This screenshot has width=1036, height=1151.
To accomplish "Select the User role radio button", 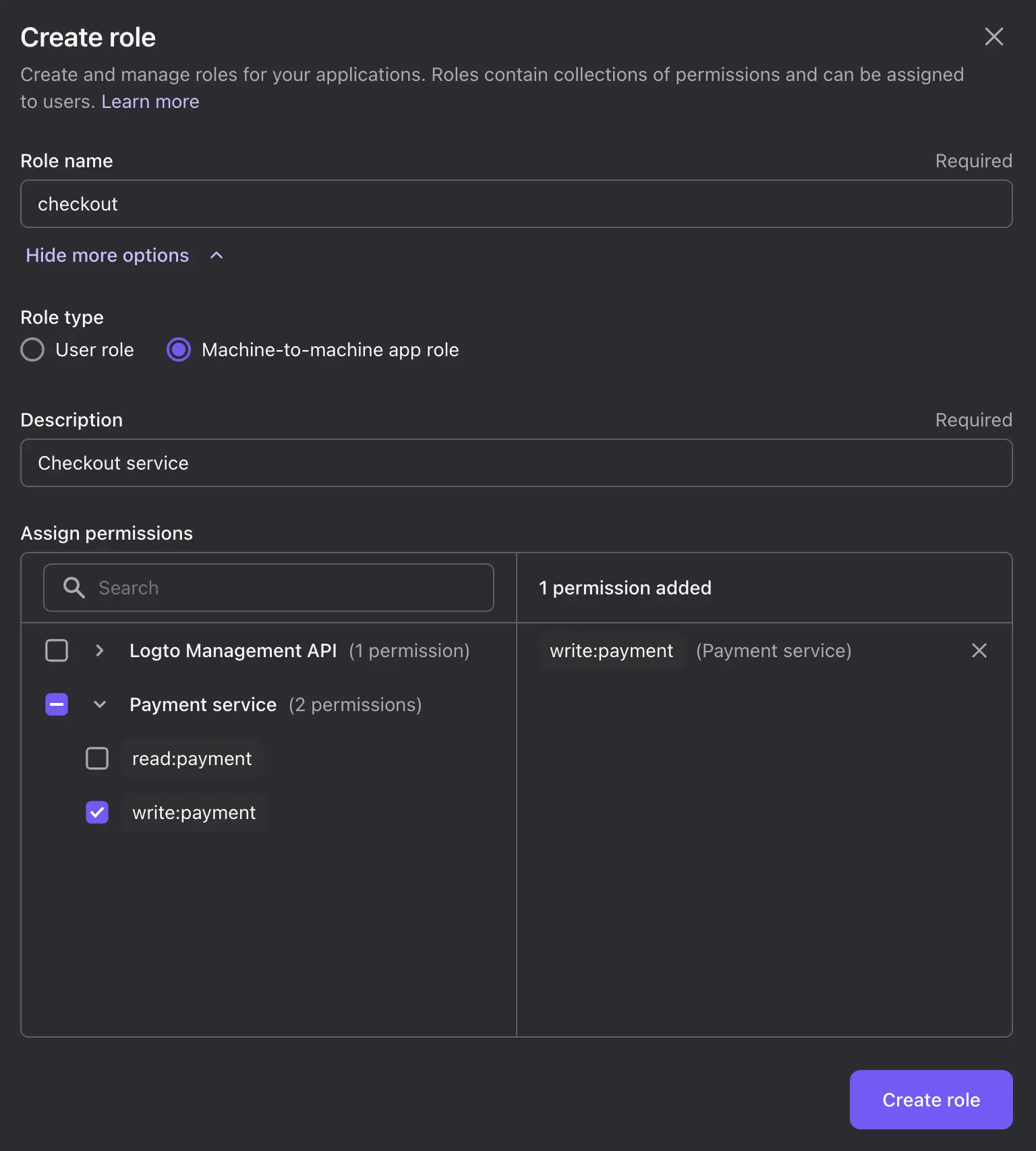I will 32,349.
